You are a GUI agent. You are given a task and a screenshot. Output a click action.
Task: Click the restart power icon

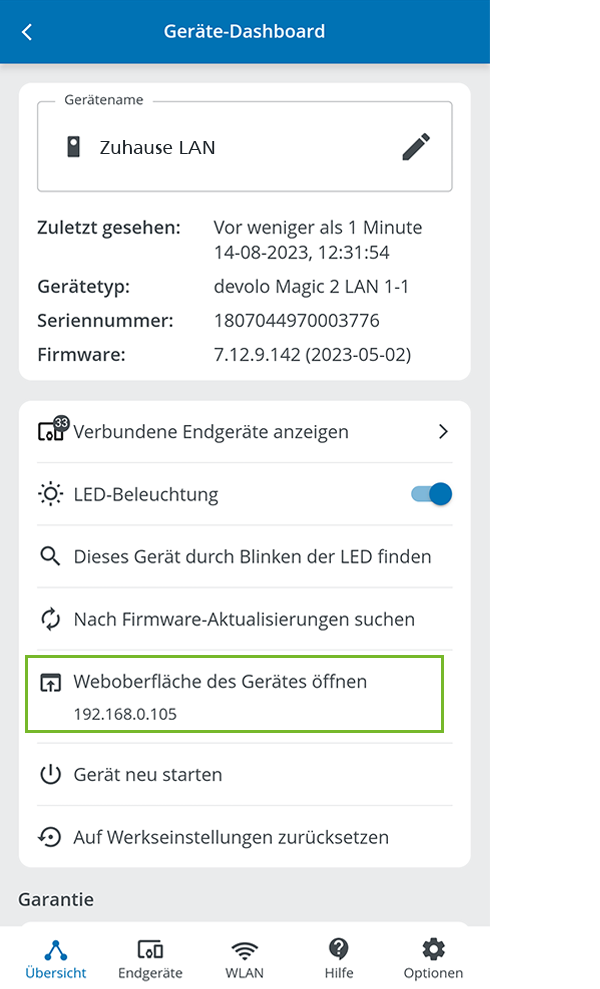point(50,774)
